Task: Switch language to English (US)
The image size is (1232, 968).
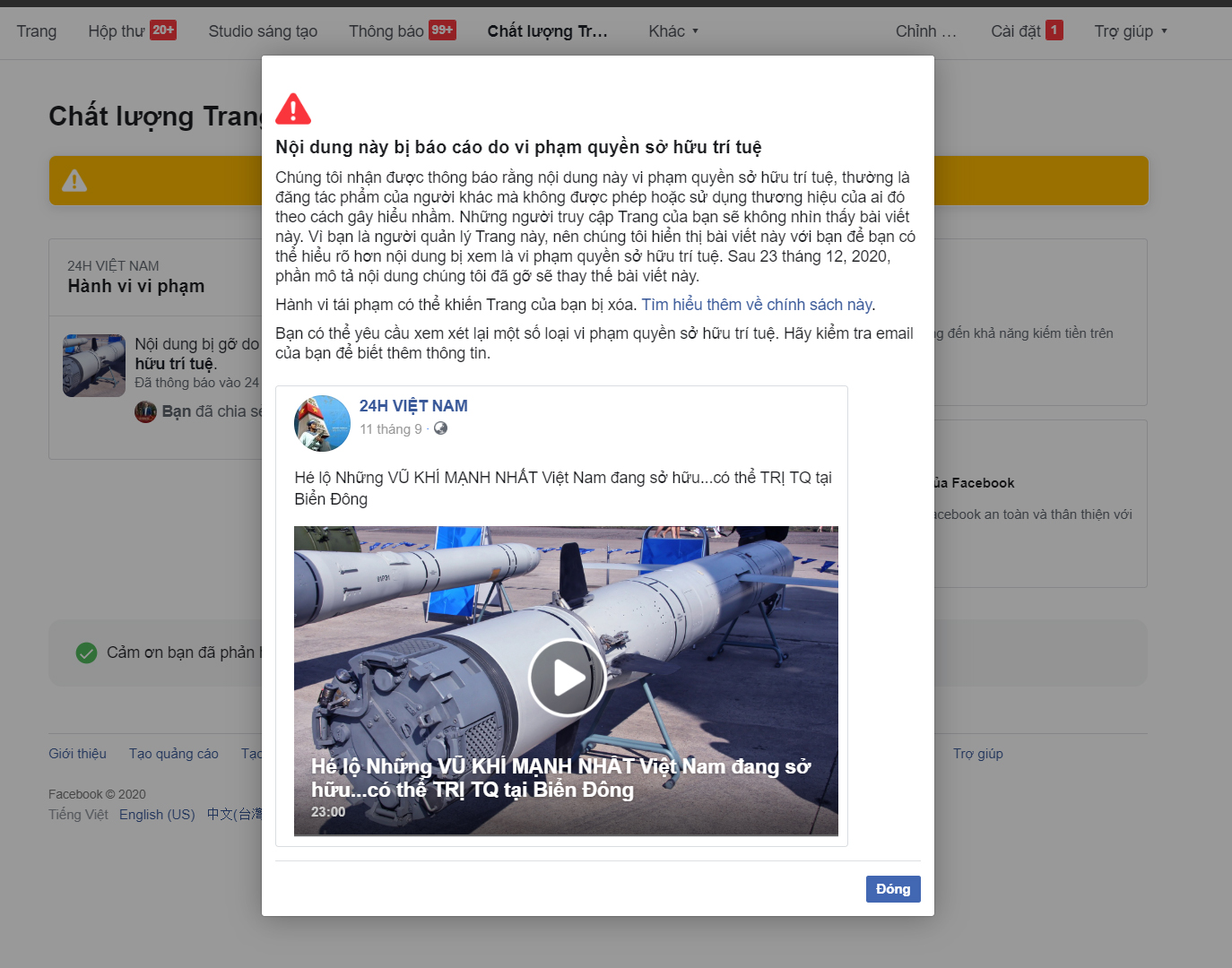Action: 157,815
